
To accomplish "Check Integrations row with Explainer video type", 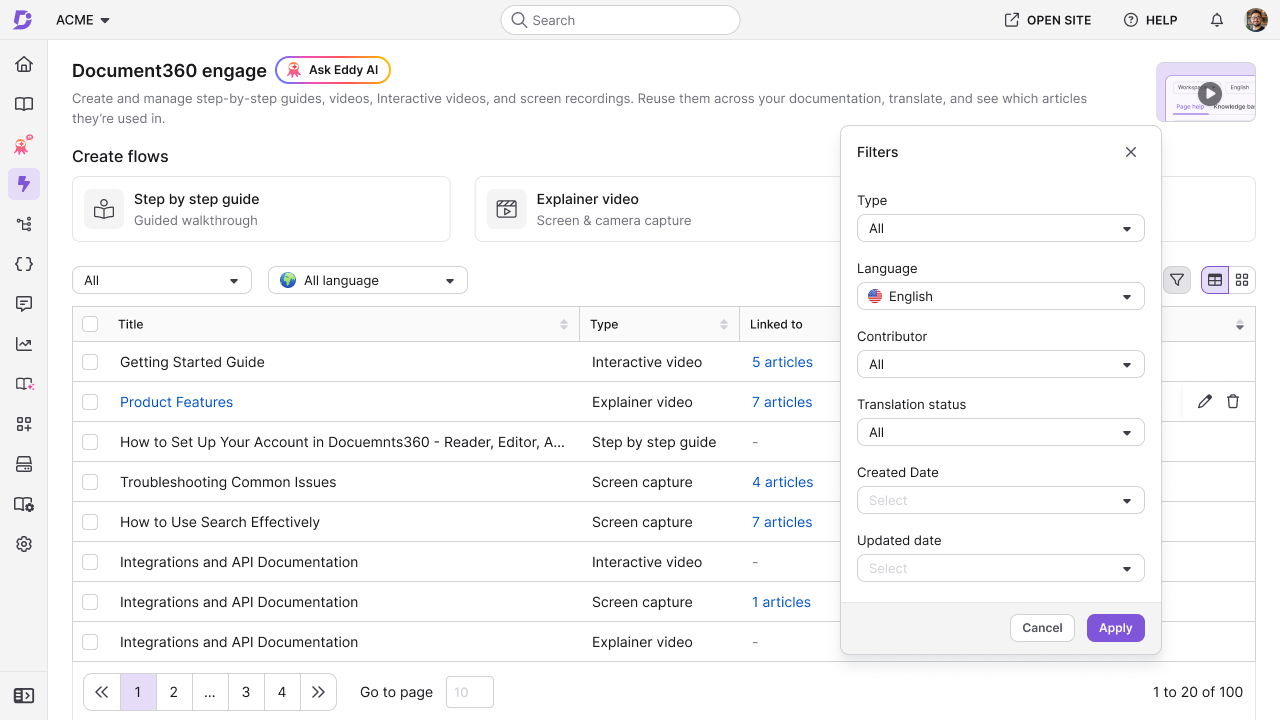I will pyautogui.click(x=90, y=642).
